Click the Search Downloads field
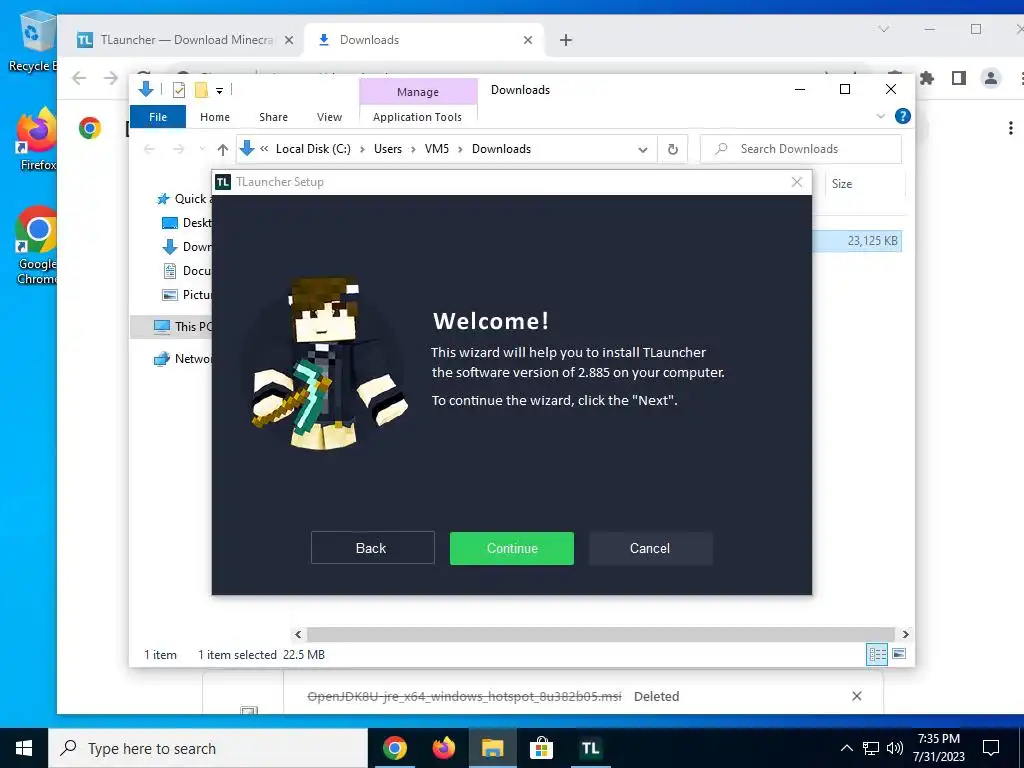Screen dimensions: 1024x768 [x=801, y=149]
